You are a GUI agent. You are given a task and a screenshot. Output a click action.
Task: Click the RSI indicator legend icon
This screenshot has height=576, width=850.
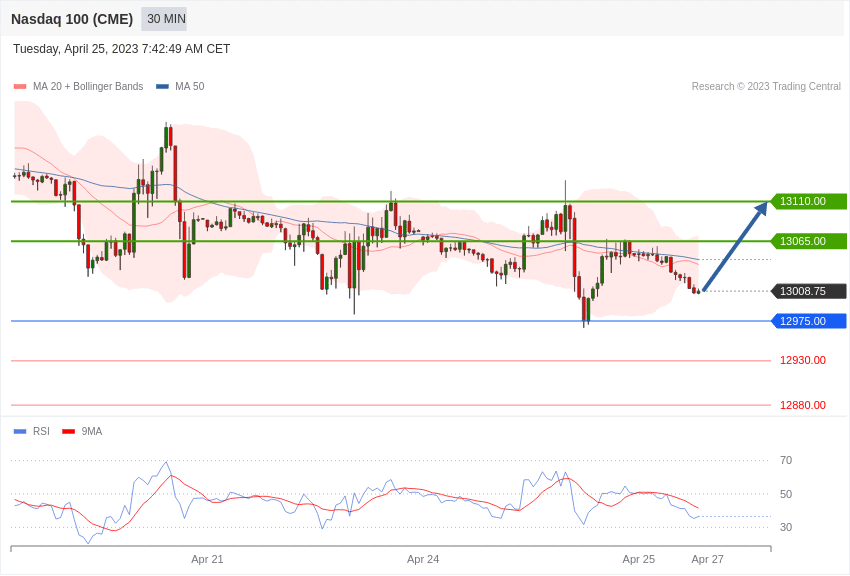pyautogui.click(x=18, y=430)
